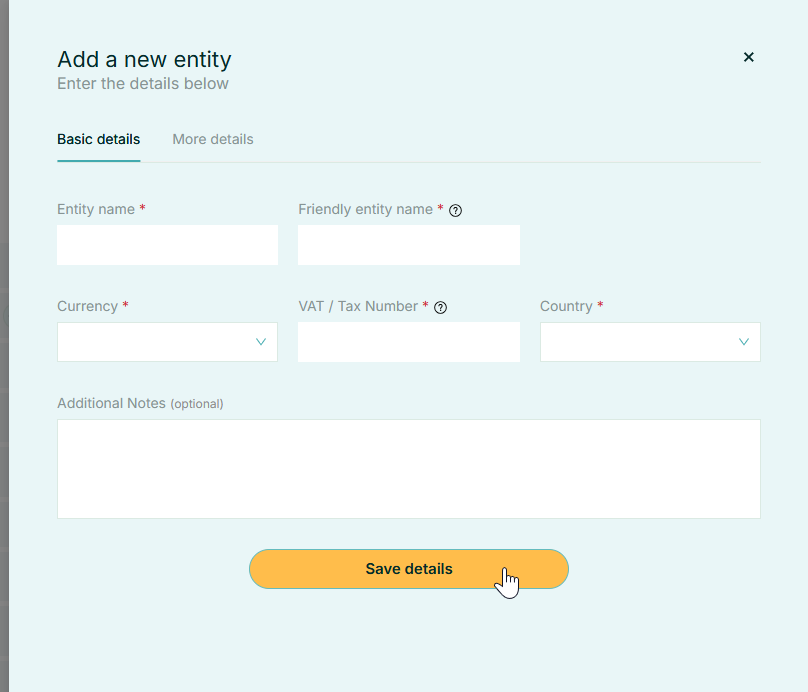This screenshot has width=808, height=692.
Task: Focus the Entity name input field
Action: click(167, 245)
